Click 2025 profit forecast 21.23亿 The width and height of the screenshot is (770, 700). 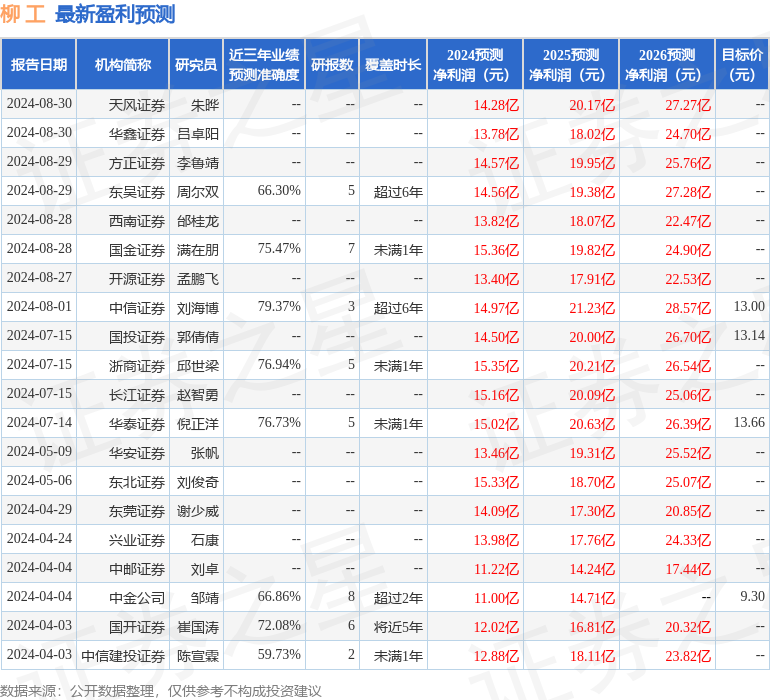592,308
